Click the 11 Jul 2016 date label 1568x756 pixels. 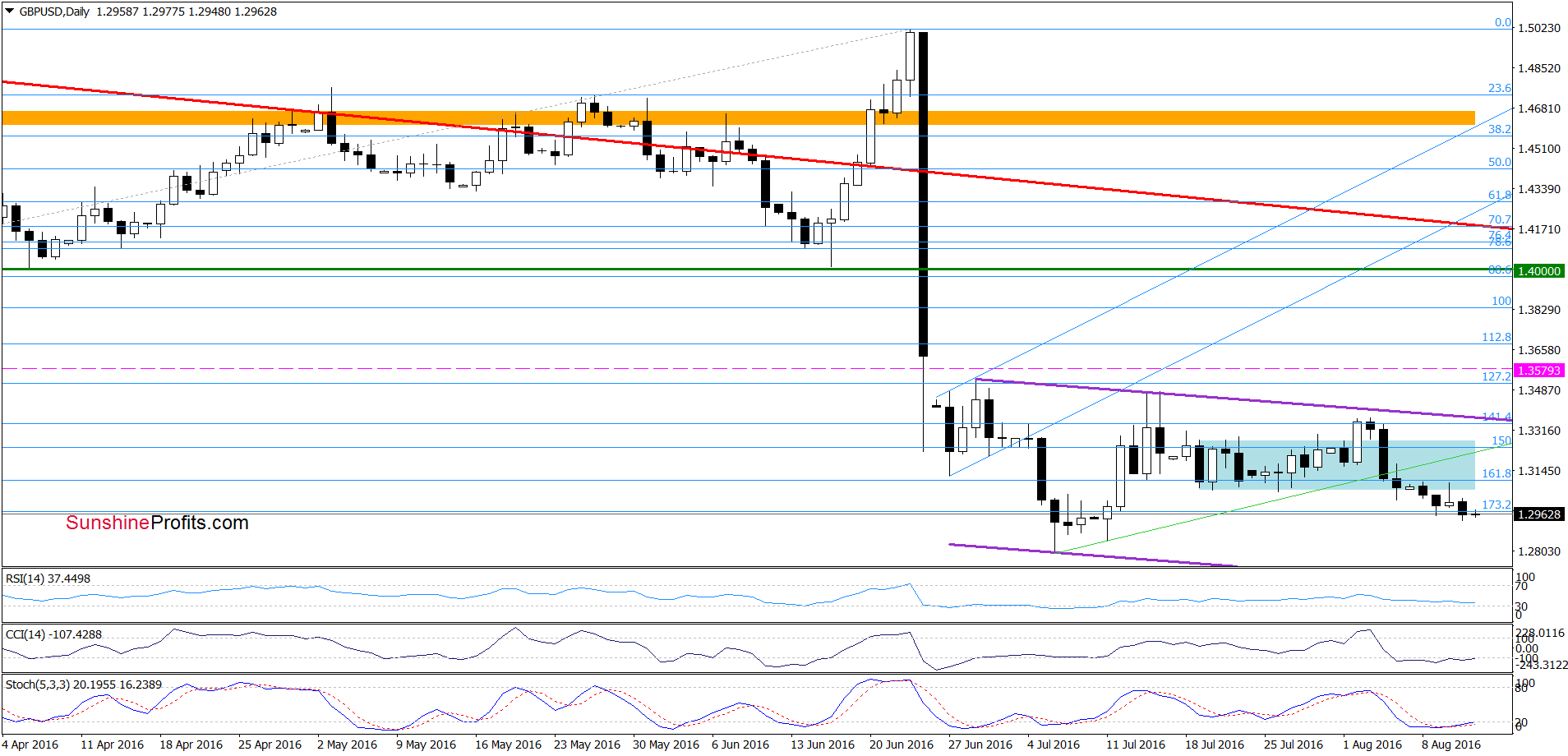tap(1136, 744)
